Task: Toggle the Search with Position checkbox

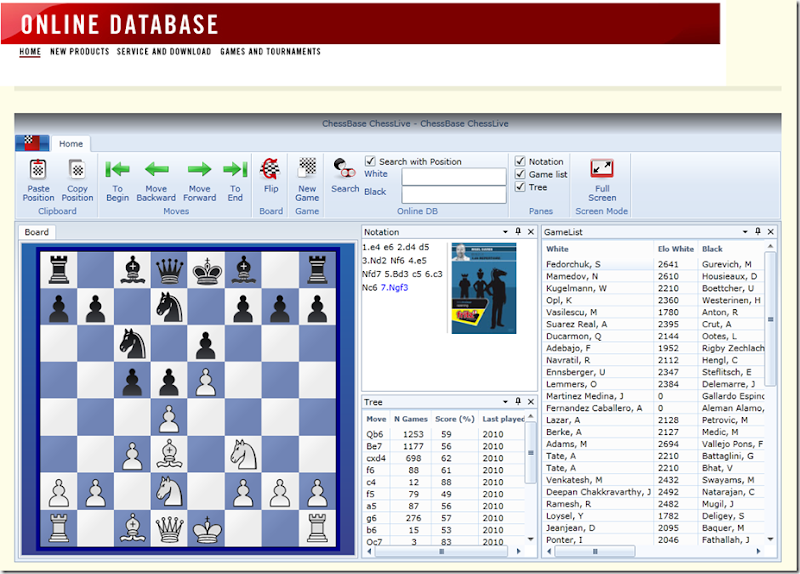Action: coord(371,161)
